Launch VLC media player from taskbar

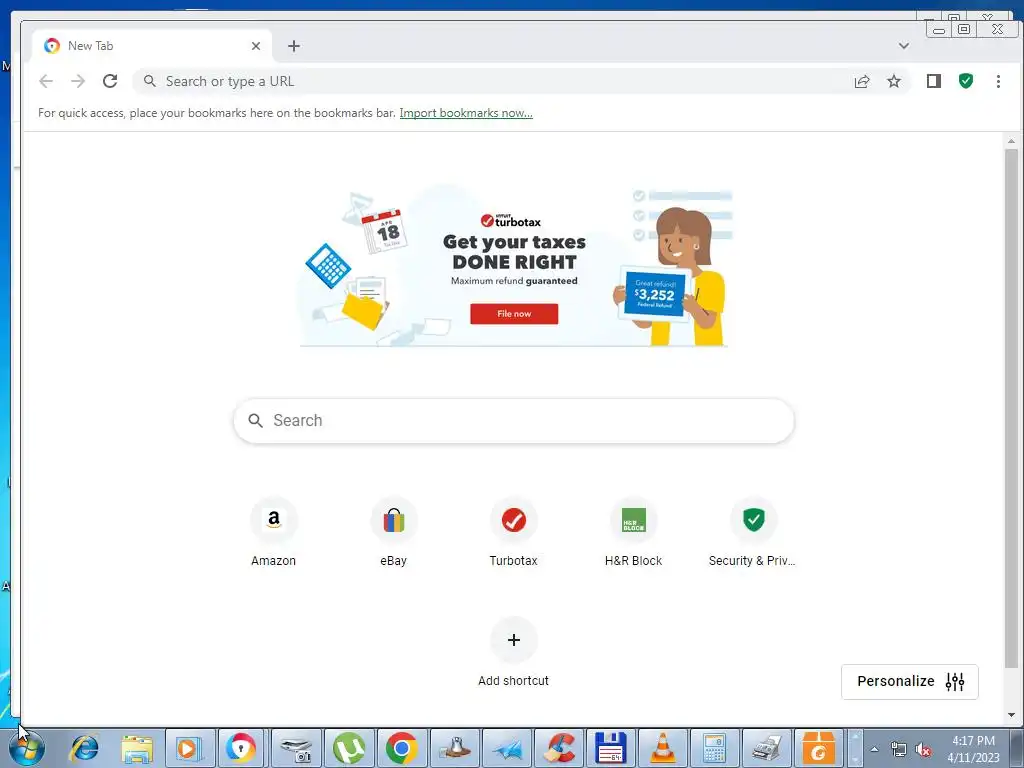click(x=662, y=748)
